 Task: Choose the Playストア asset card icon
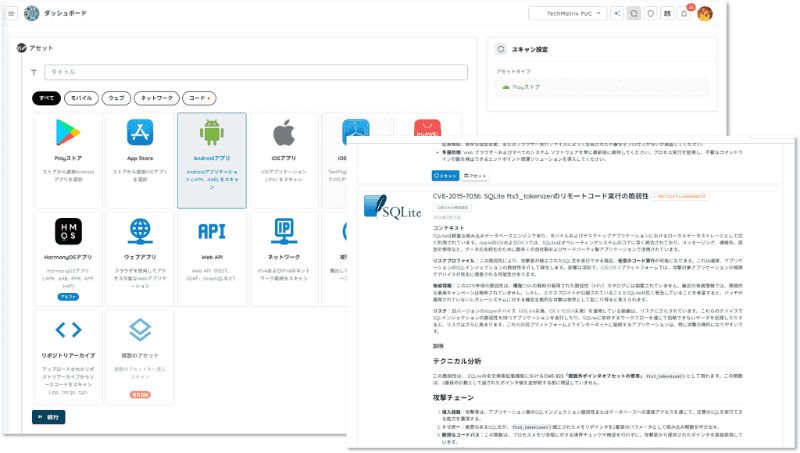(x=68, y=133)
